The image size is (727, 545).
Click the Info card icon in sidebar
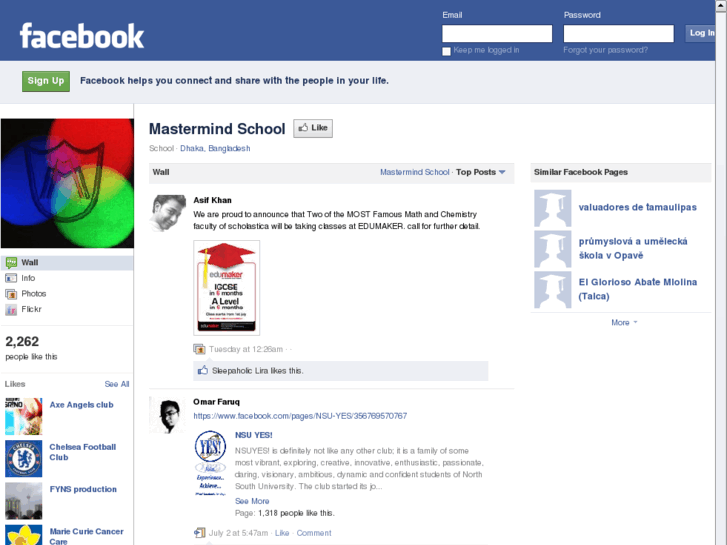point(11,278)
